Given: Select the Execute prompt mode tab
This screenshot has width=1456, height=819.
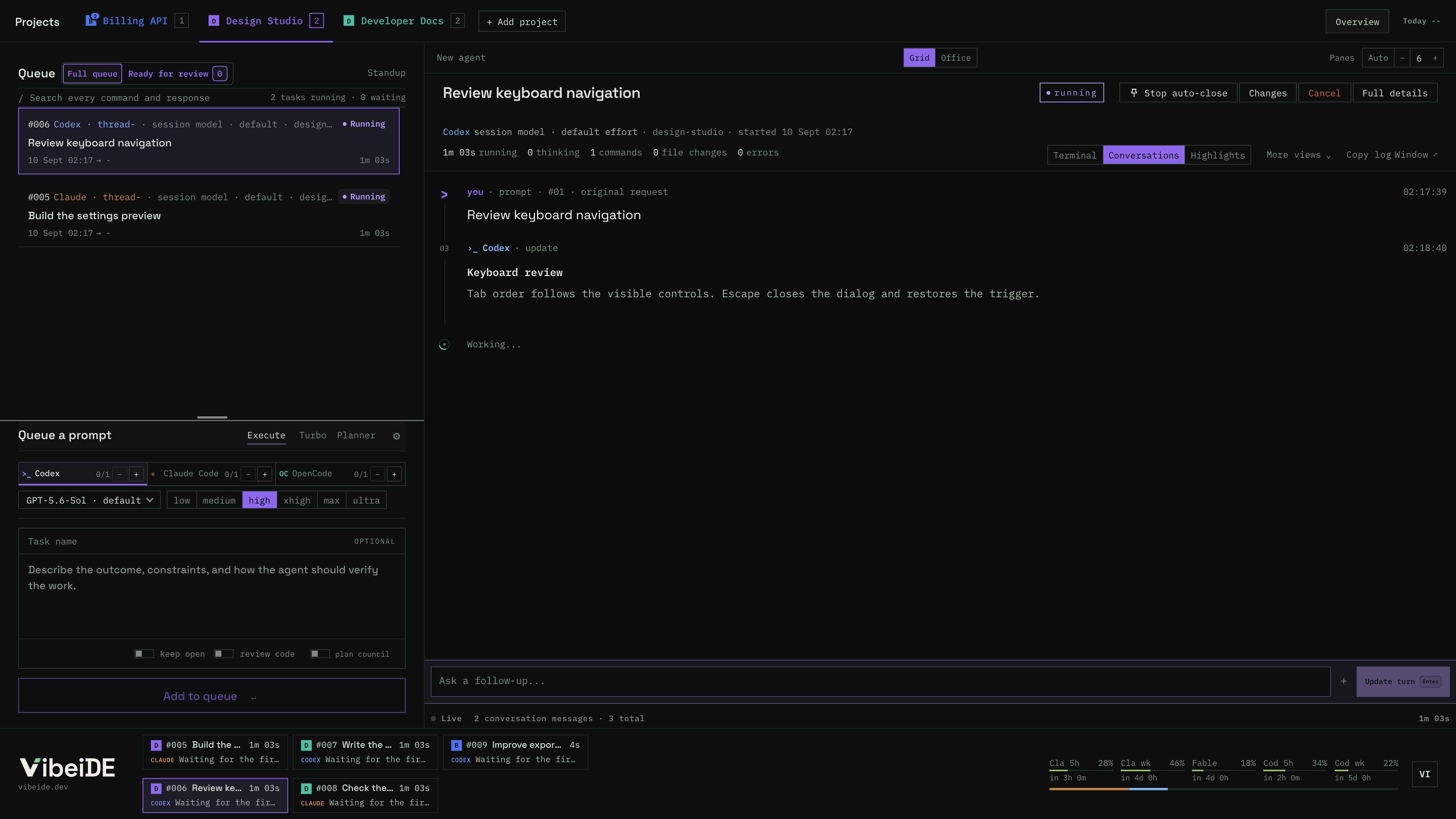Looking at the screenshot, I should tap(266, 435).
